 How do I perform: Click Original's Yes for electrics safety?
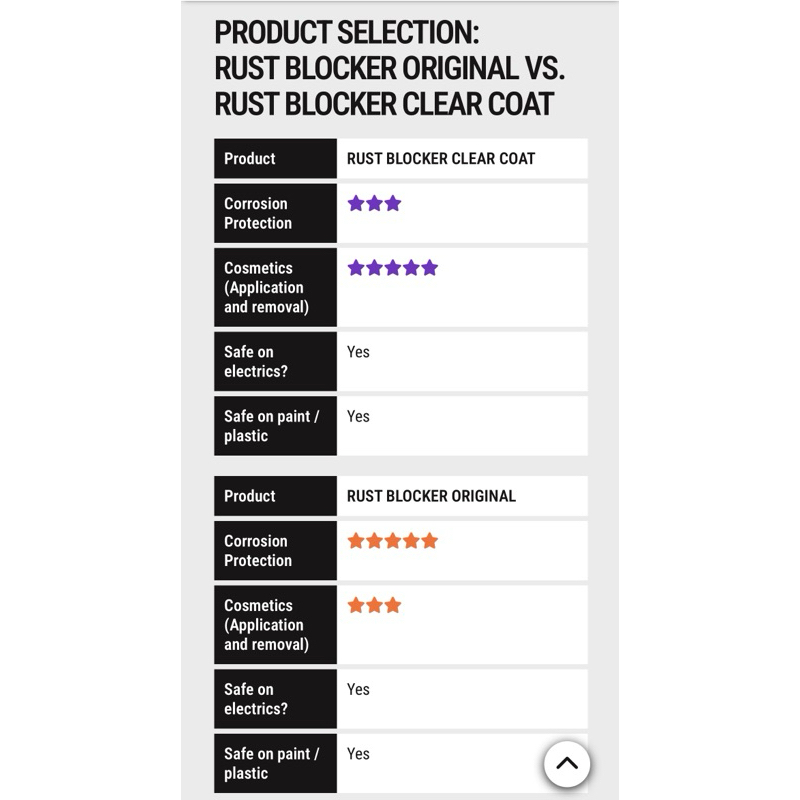pos(358,689)
